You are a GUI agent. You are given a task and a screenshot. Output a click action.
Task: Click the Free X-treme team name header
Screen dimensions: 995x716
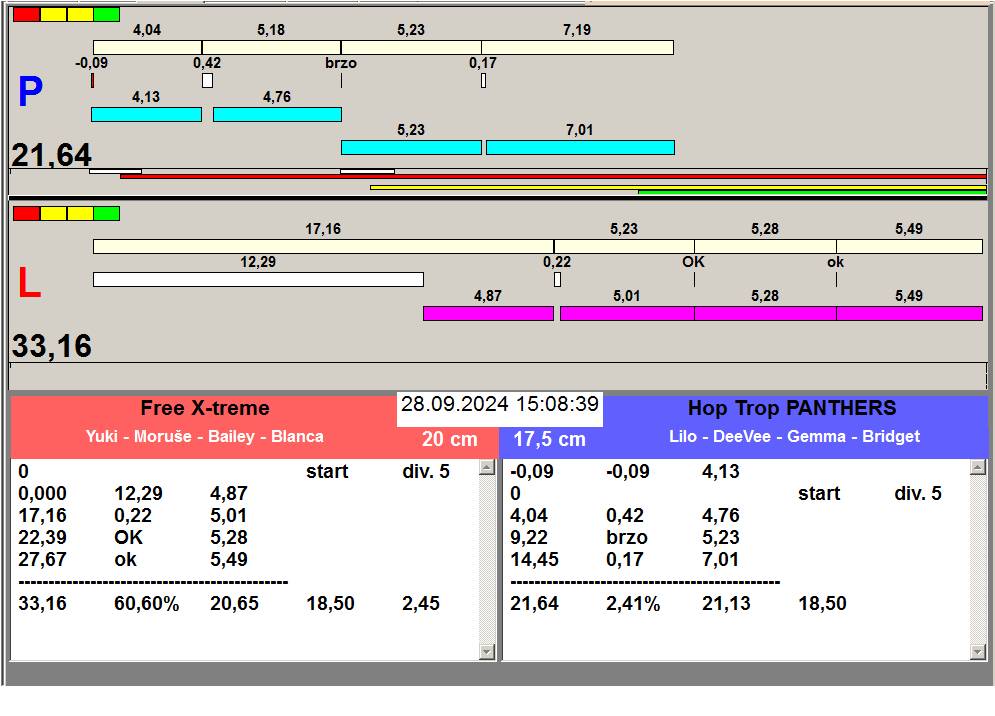pyautogui.click(x=205, y=408)
